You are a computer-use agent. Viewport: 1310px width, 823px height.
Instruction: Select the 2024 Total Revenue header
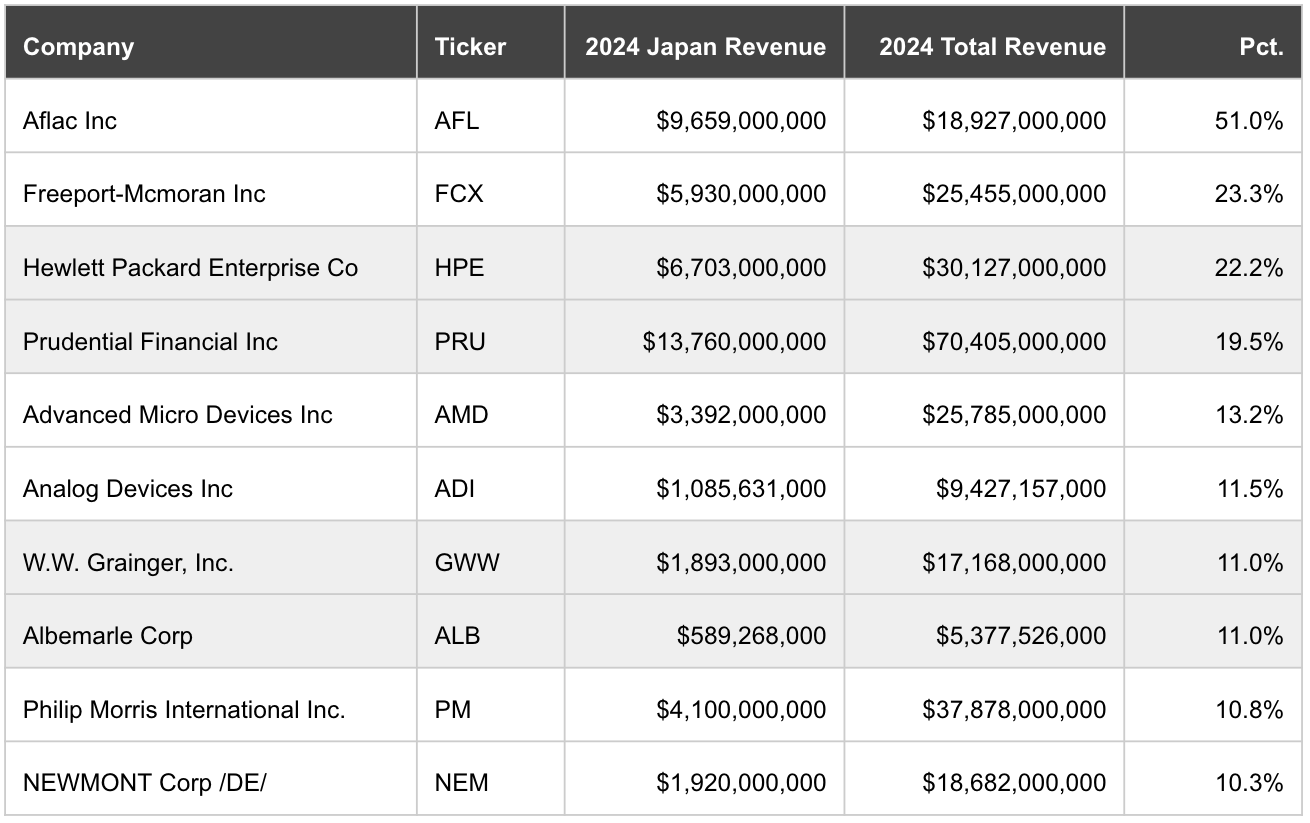(984, 42)
